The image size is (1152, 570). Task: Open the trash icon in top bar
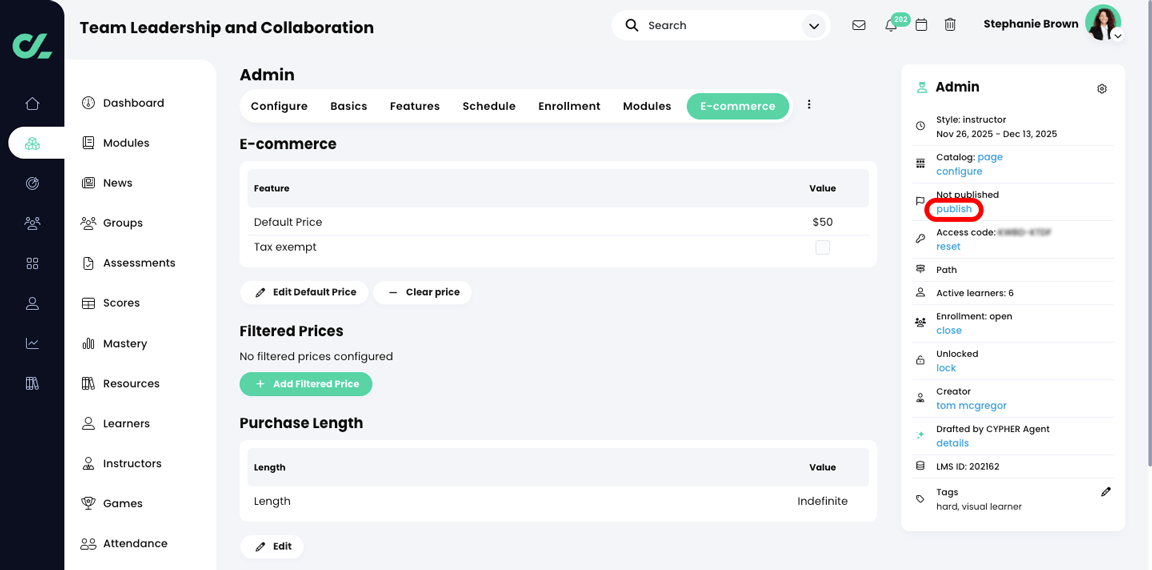tap(950, 25)
